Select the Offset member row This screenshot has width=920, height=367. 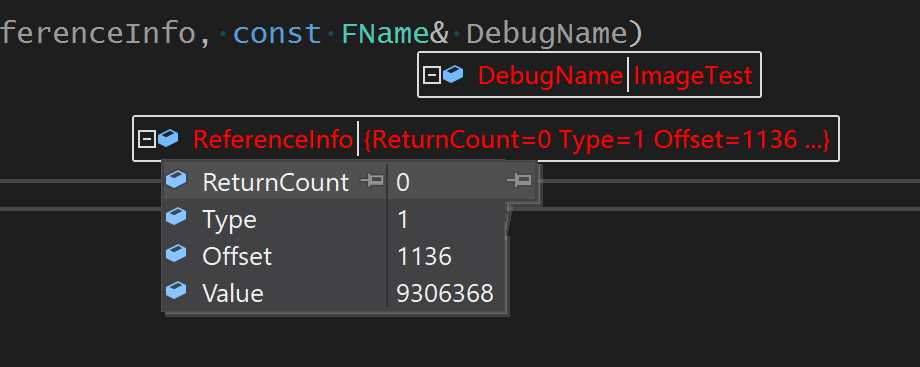click(x=333, y=256)
